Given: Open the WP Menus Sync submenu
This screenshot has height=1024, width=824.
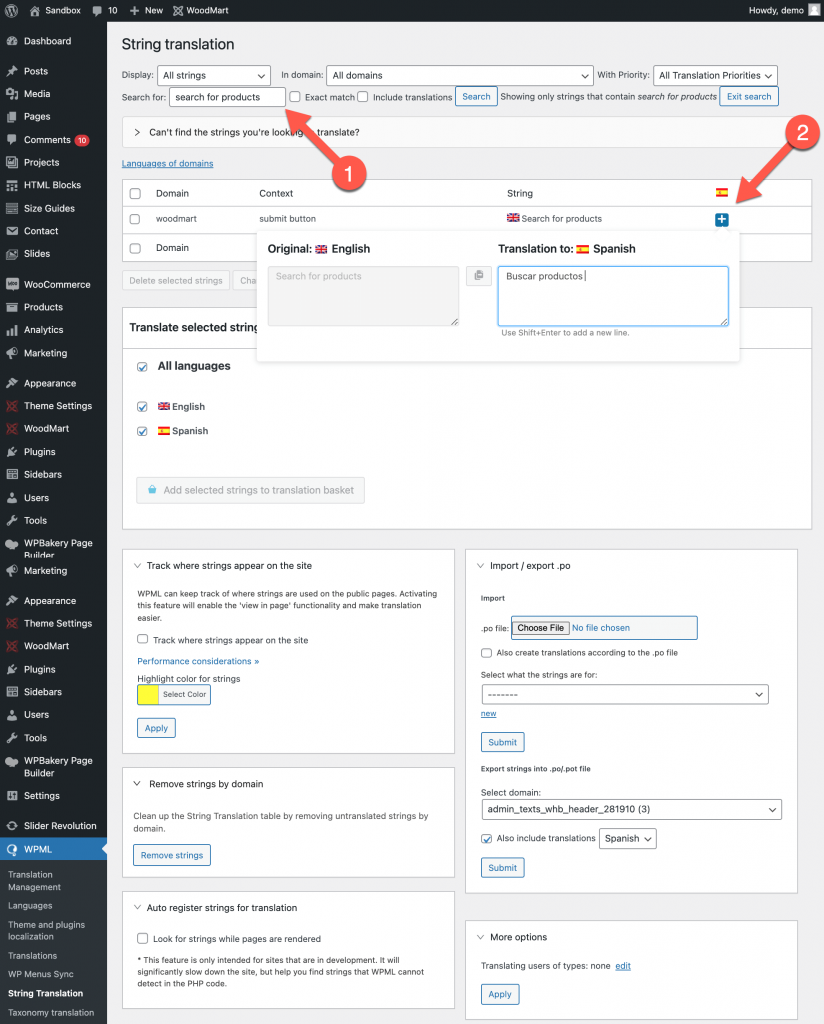Looking at the screenshot, I should [x=40, y=974].
